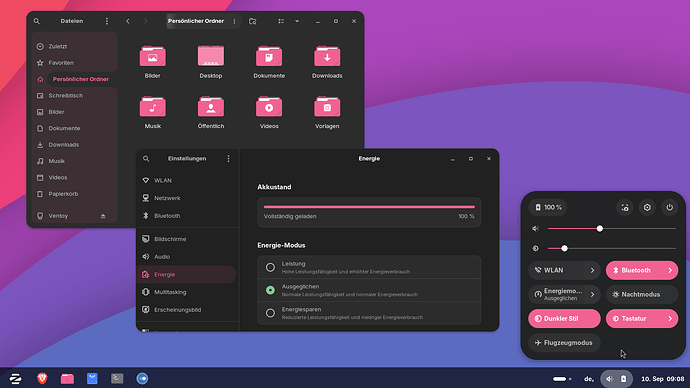Open settings via quick settings gear icon

pyautogui.click(x=647, y=207)
